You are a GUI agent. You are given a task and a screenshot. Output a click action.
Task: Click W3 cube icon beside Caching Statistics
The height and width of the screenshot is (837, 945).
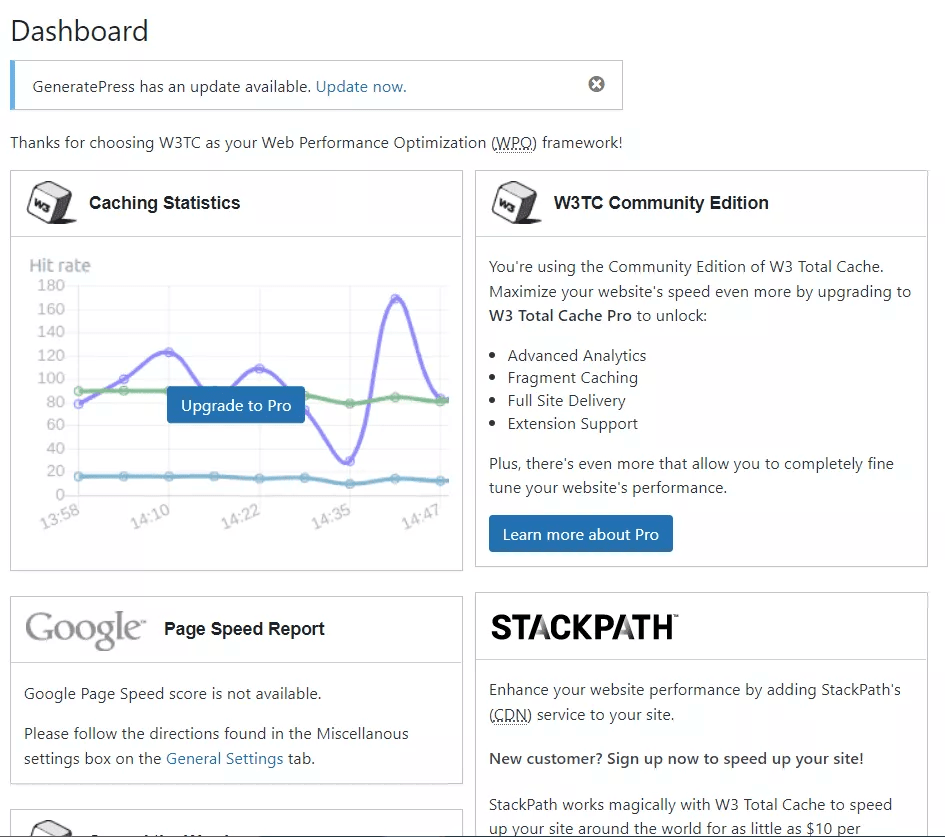pos(51,202)
